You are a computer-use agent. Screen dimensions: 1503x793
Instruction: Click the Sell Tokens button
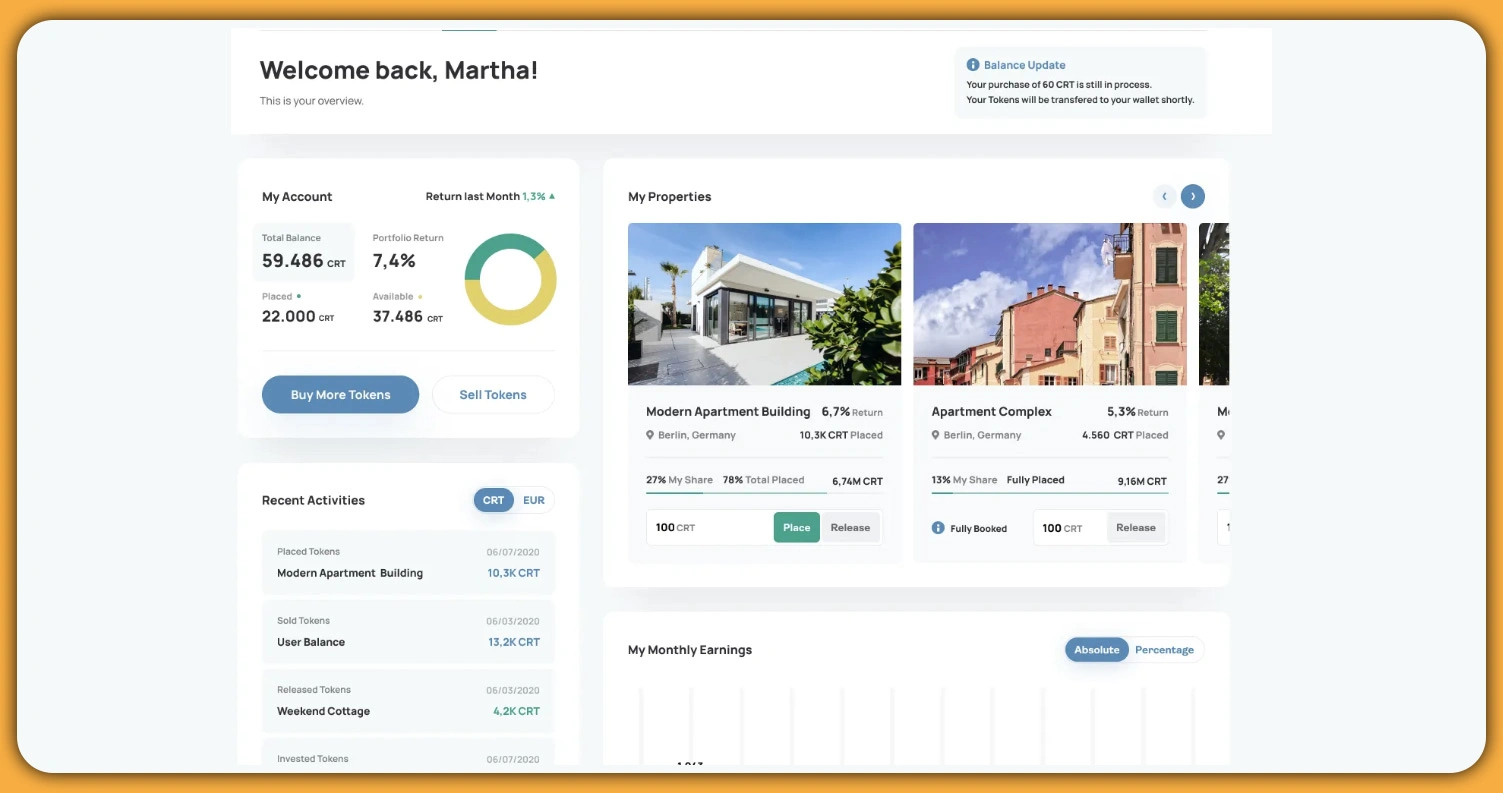tap(492, 395)
